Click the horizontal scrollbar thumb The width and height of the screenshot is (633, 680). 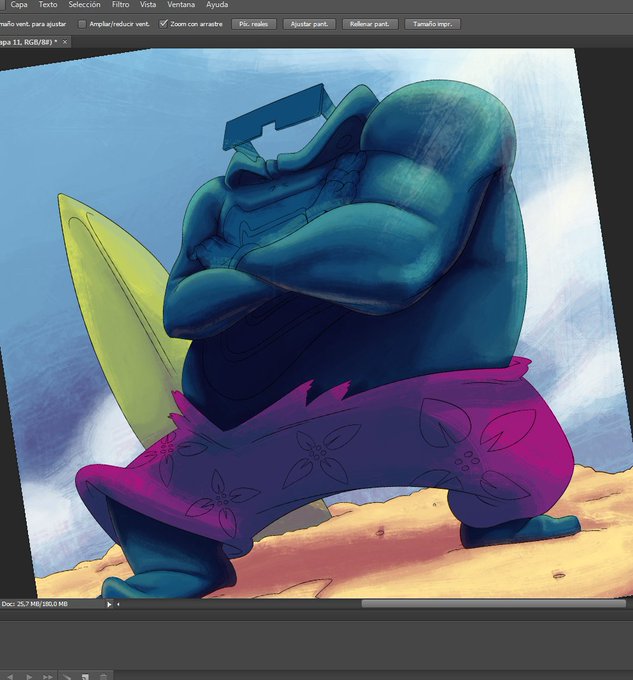pyautogui.click(x=493, y=604)
